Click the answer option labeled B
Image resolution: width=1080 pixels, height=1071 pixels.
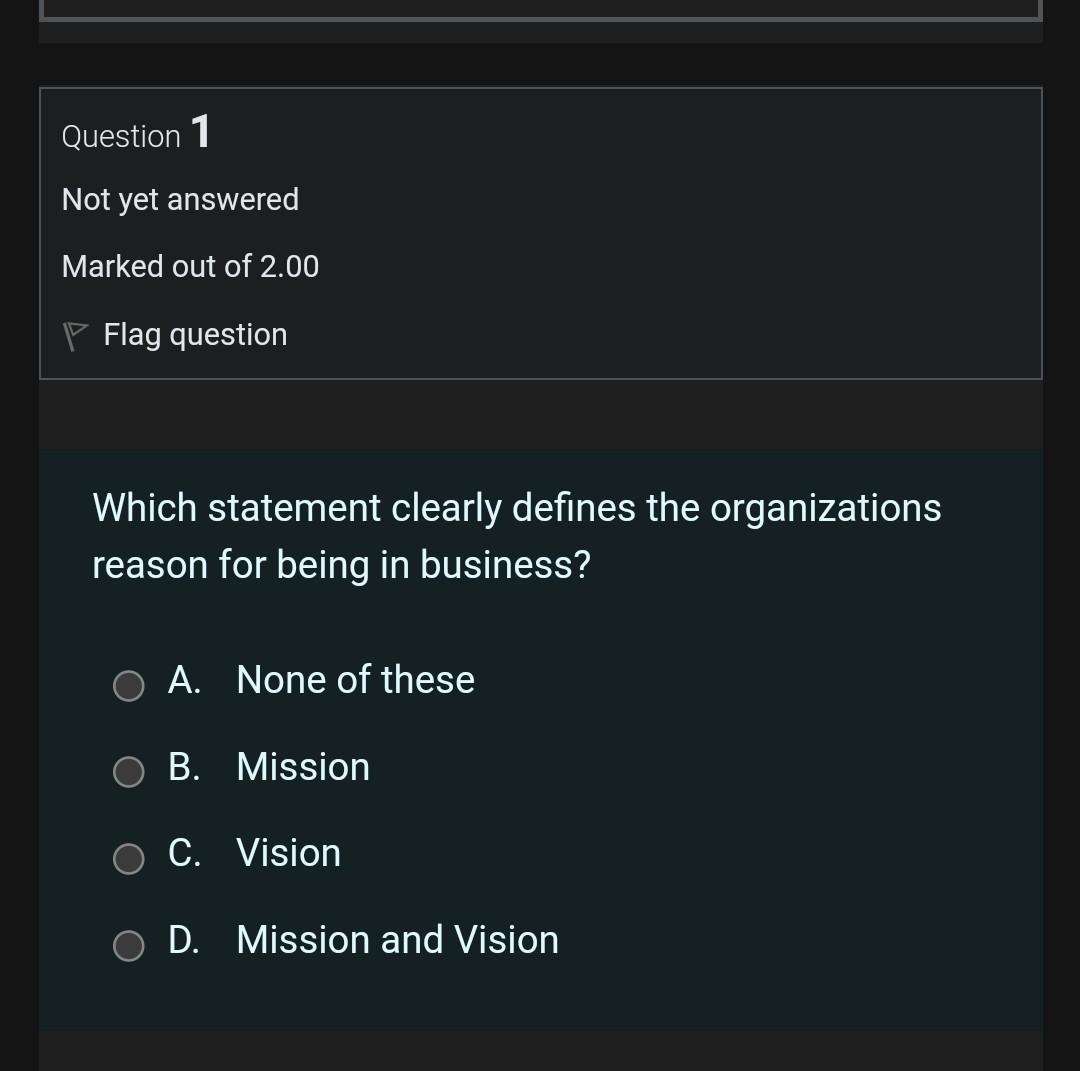tap(185, 767)
